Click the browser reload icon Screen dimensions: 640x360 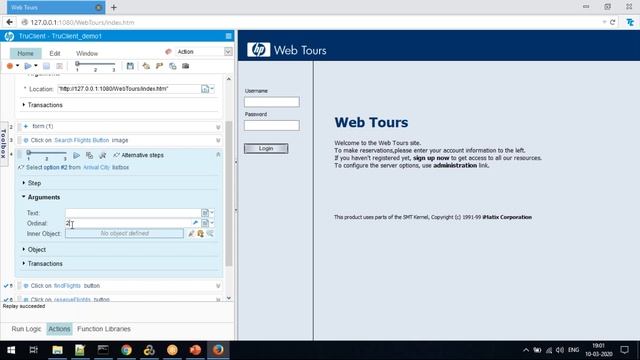(x=612, y=22)
